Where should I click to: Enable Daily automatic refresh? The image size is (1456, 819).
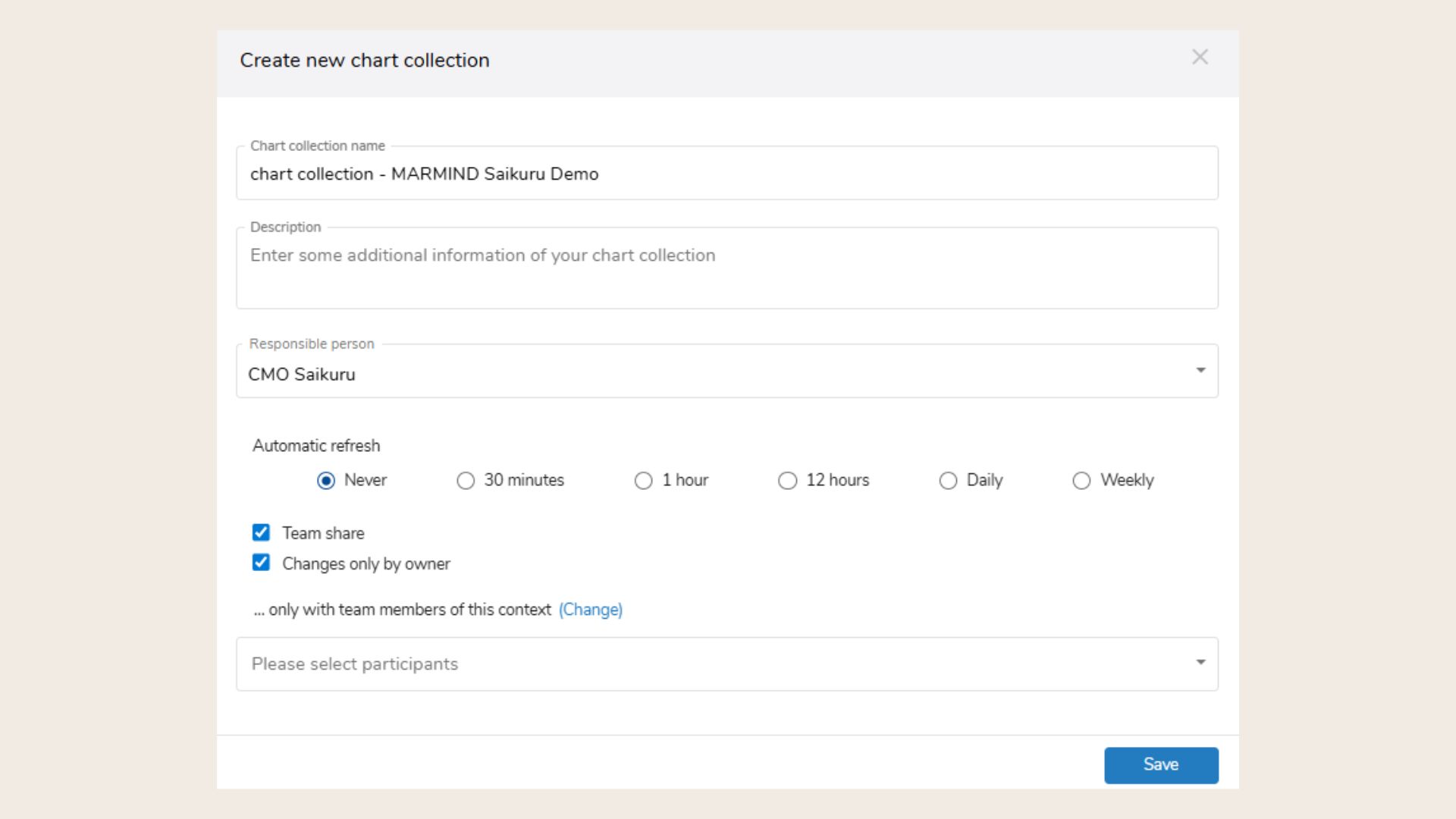(948, 480)
